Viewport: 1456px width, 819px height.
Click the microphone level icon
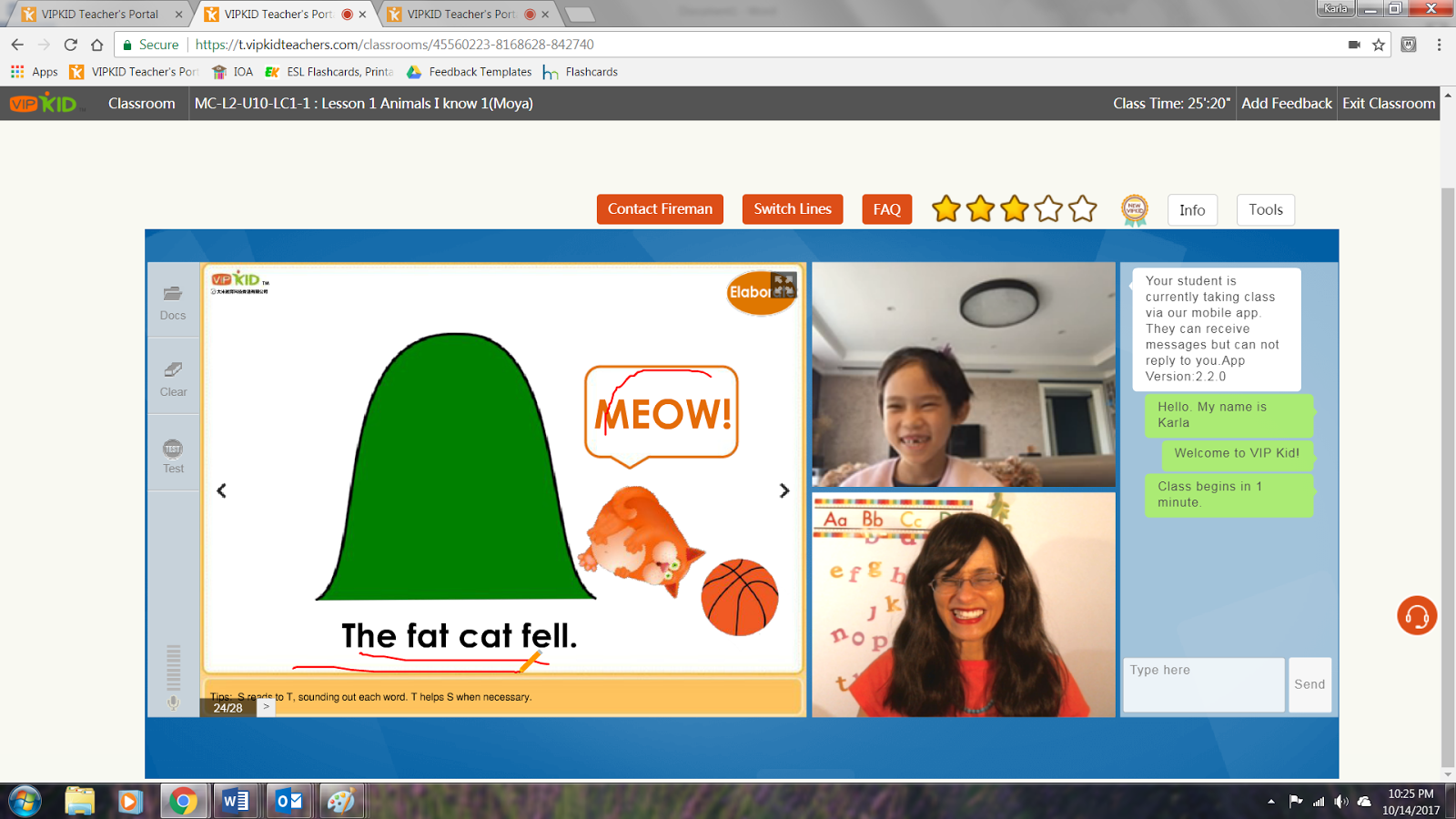[x=173, y=703]
